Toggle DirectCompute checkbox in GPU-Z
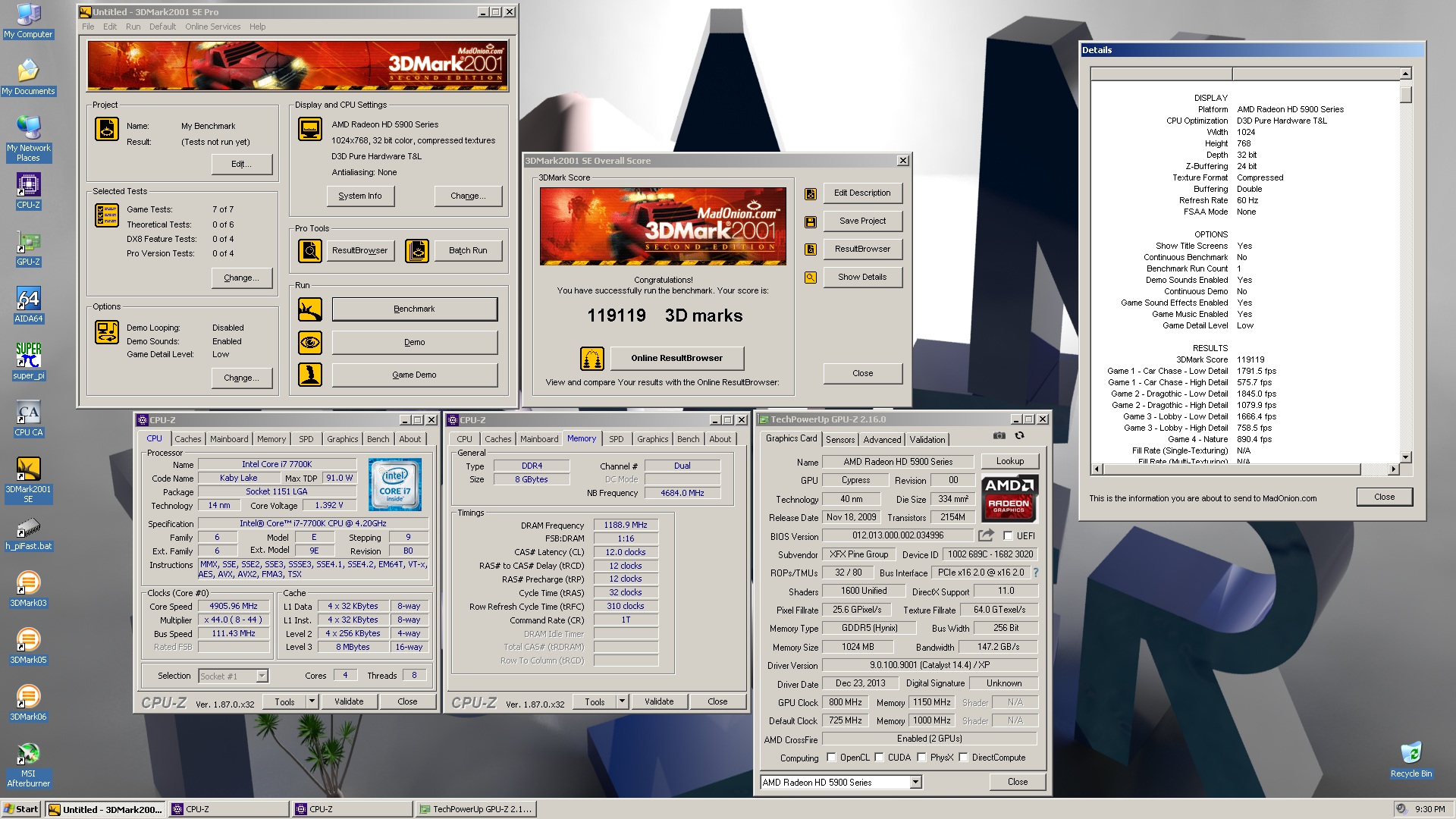Screen dimensions: 1456x819 coord(963,758)
